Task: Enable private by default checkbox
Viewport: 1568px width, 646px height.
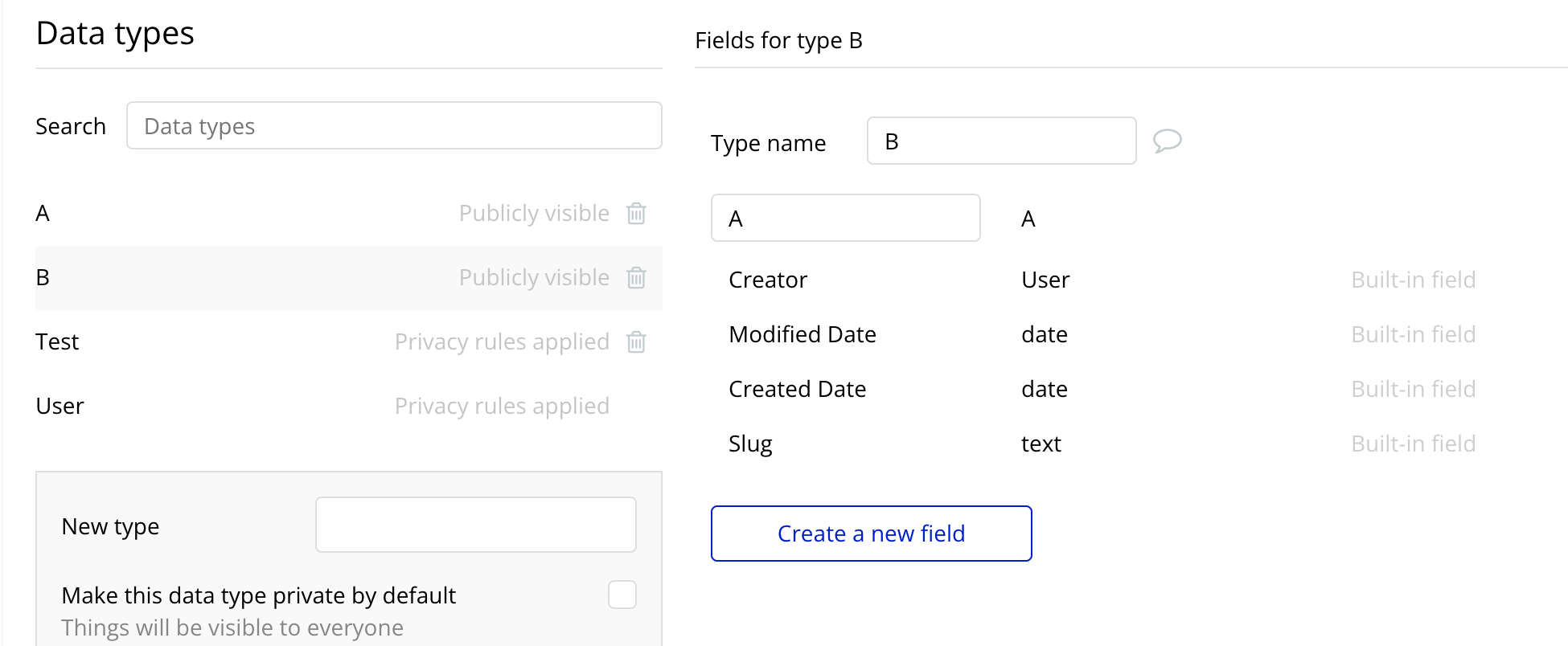Action: pos(622,595)
